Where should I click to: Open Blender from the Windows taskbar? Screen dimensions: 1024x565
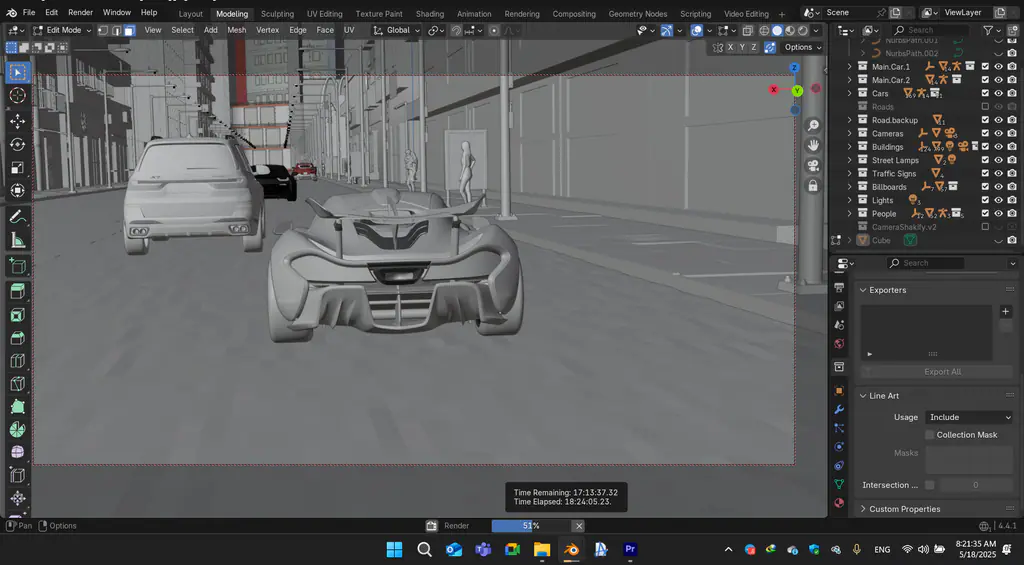click(571, 549)
